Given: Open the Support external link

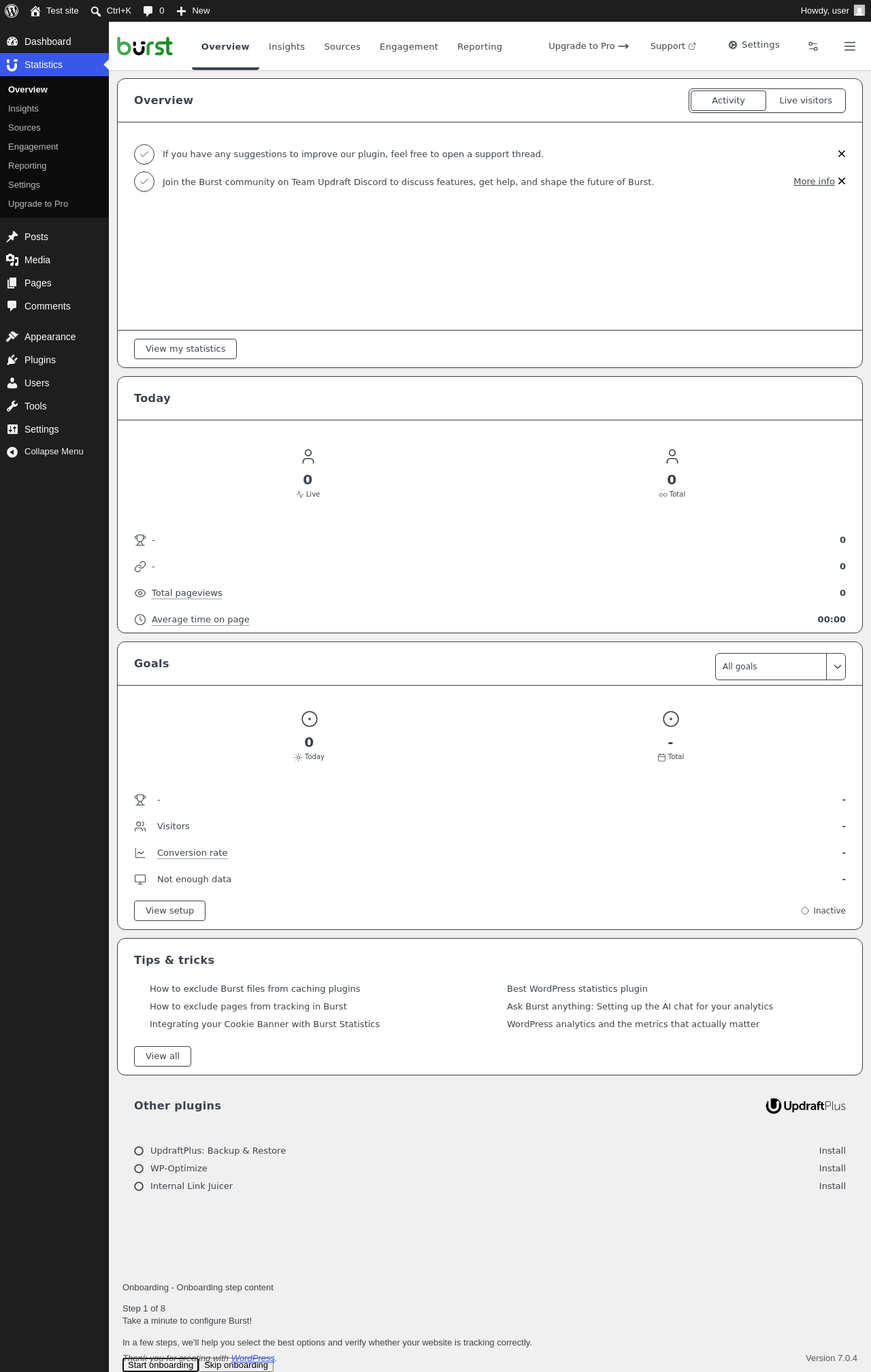Looking at the screenshot, I should tap(673, 46).
